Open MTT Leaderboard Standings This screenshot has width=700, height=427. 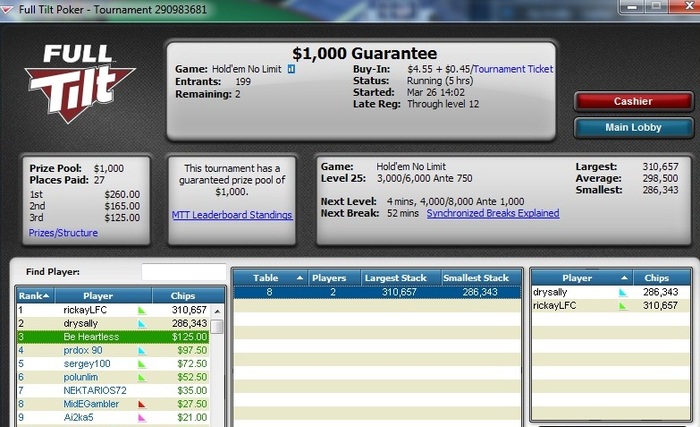[232, 215]
